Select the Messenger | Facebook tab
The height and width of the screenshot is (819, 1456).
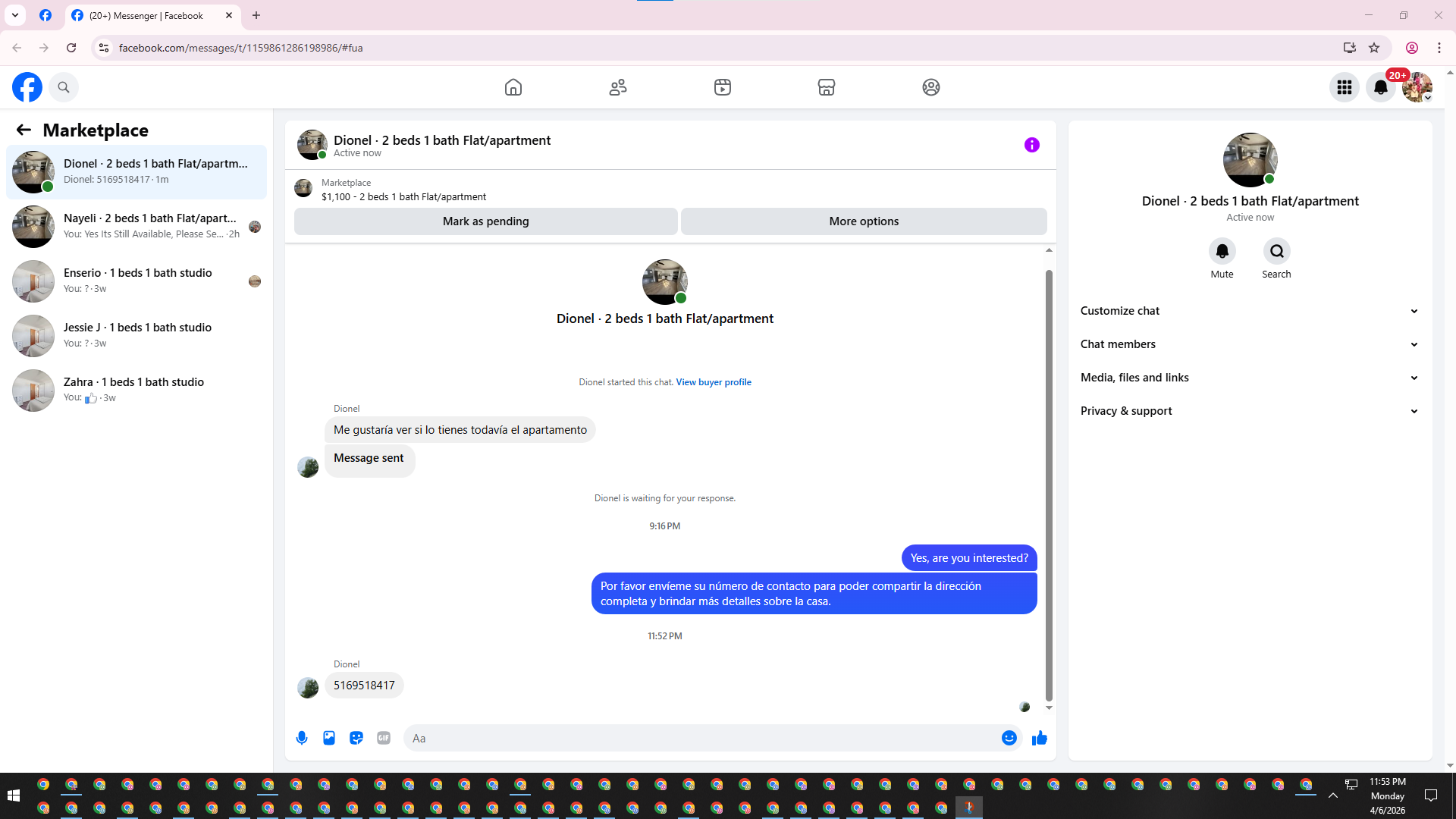click(152, 15)
